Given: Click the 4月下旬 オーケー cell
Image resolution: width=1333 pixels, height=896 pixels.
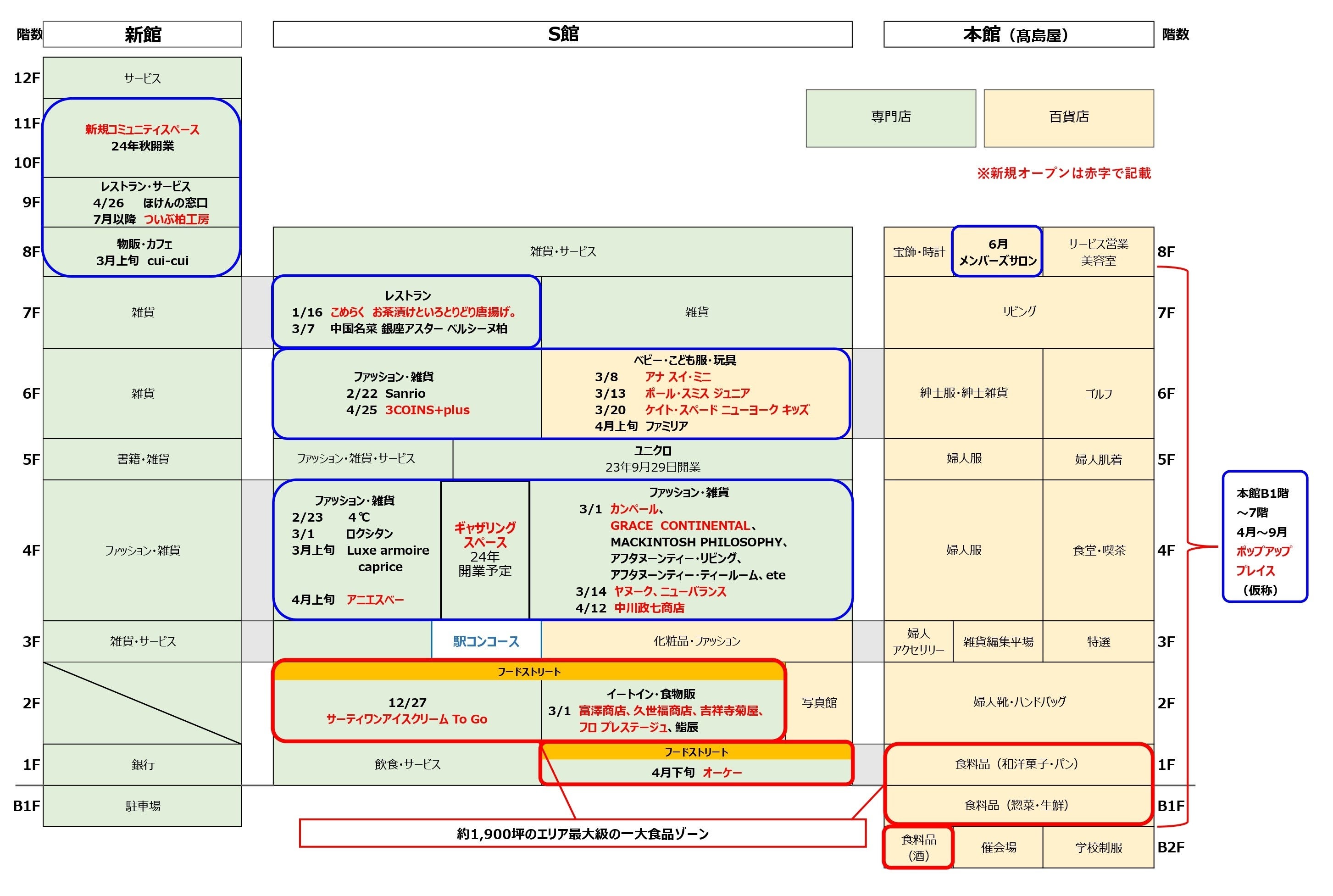Looking at the screenshot, I should pos(696,772).
